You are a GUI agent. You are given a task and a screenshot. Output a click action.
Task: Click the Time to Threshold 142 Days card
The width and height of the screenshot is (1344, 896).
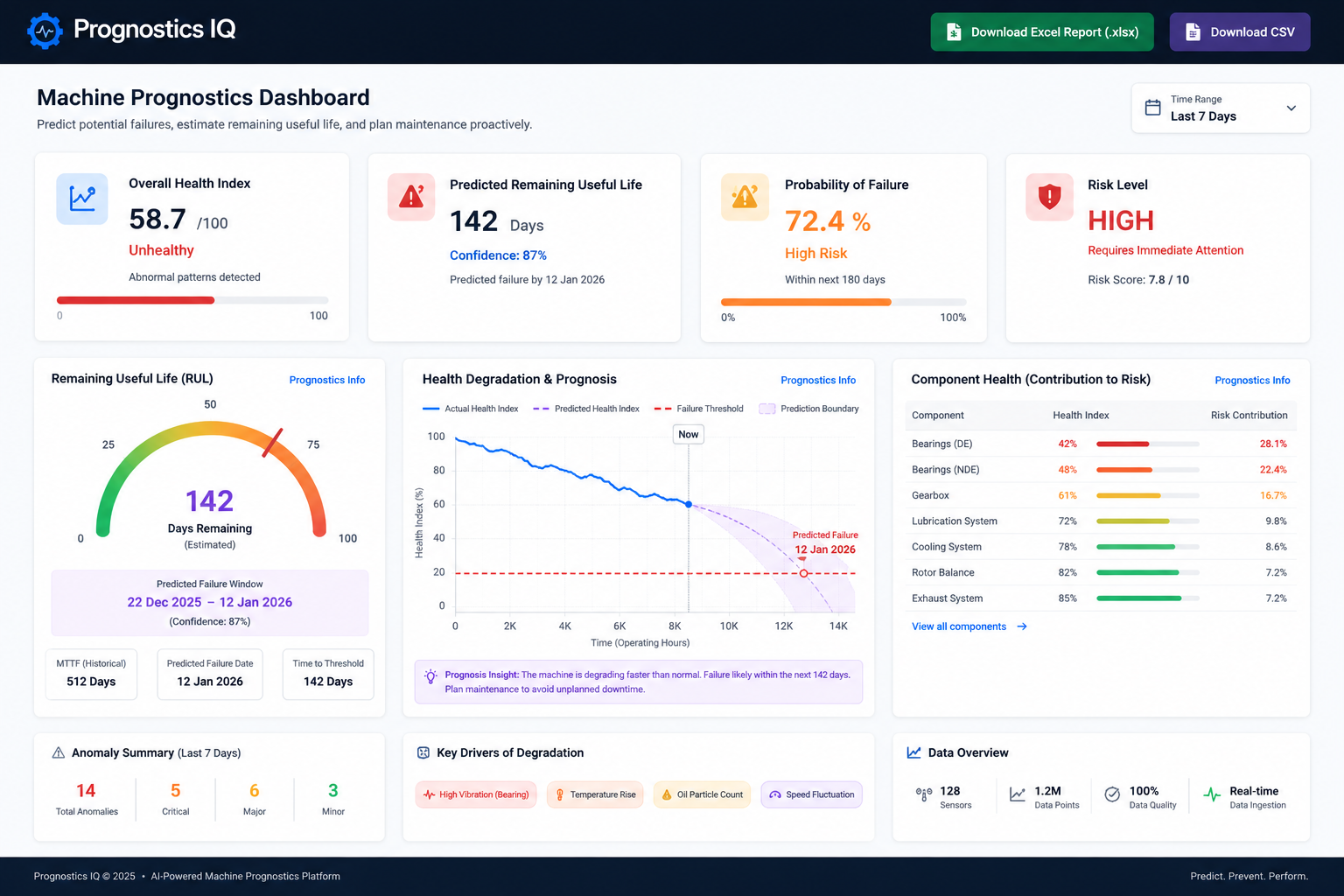(x=328, y=674)
